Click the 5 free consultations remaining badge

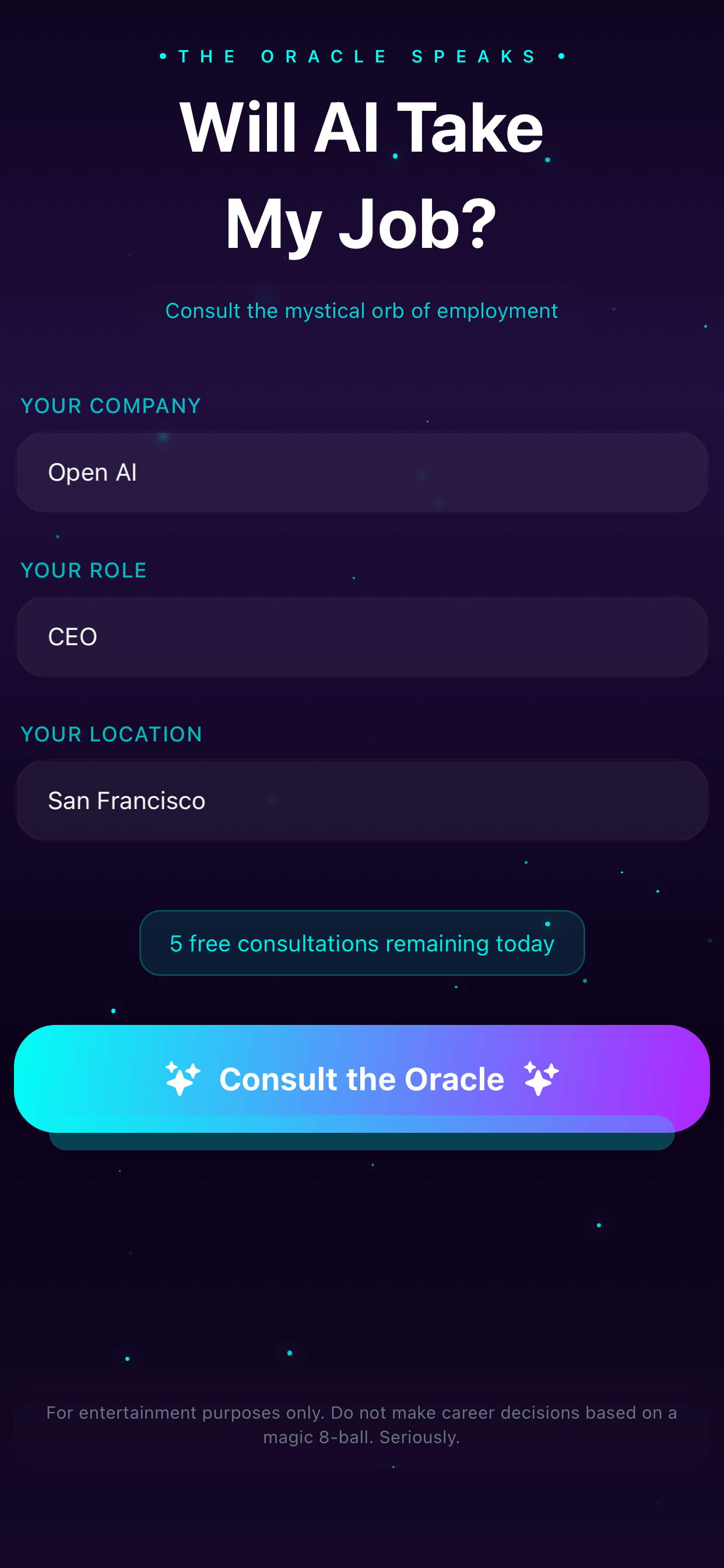[362, 943]
